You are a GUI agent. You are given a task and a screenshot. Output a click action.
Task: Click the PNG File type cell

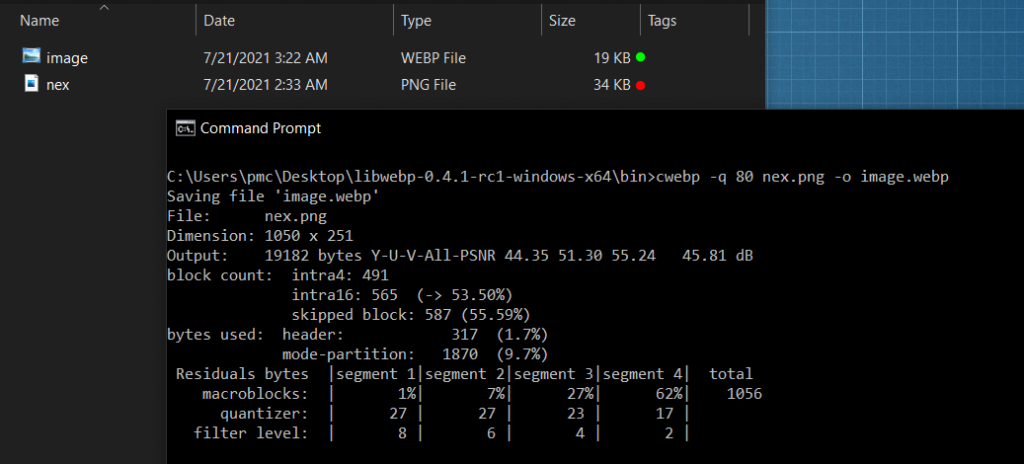click(428, 86)
